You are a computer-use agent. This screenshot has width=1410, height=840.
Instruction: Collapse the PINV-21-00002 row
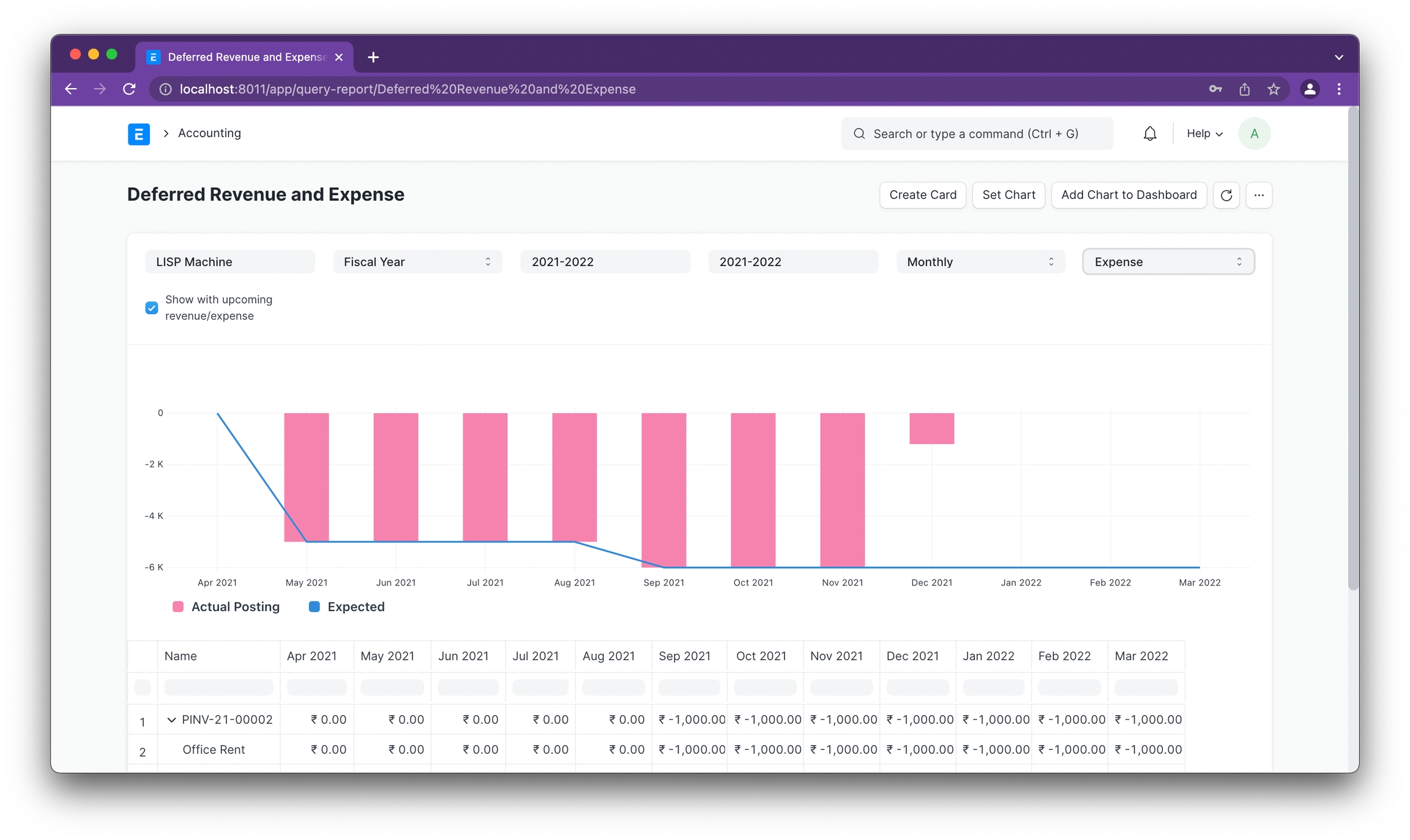pos(171,720)
